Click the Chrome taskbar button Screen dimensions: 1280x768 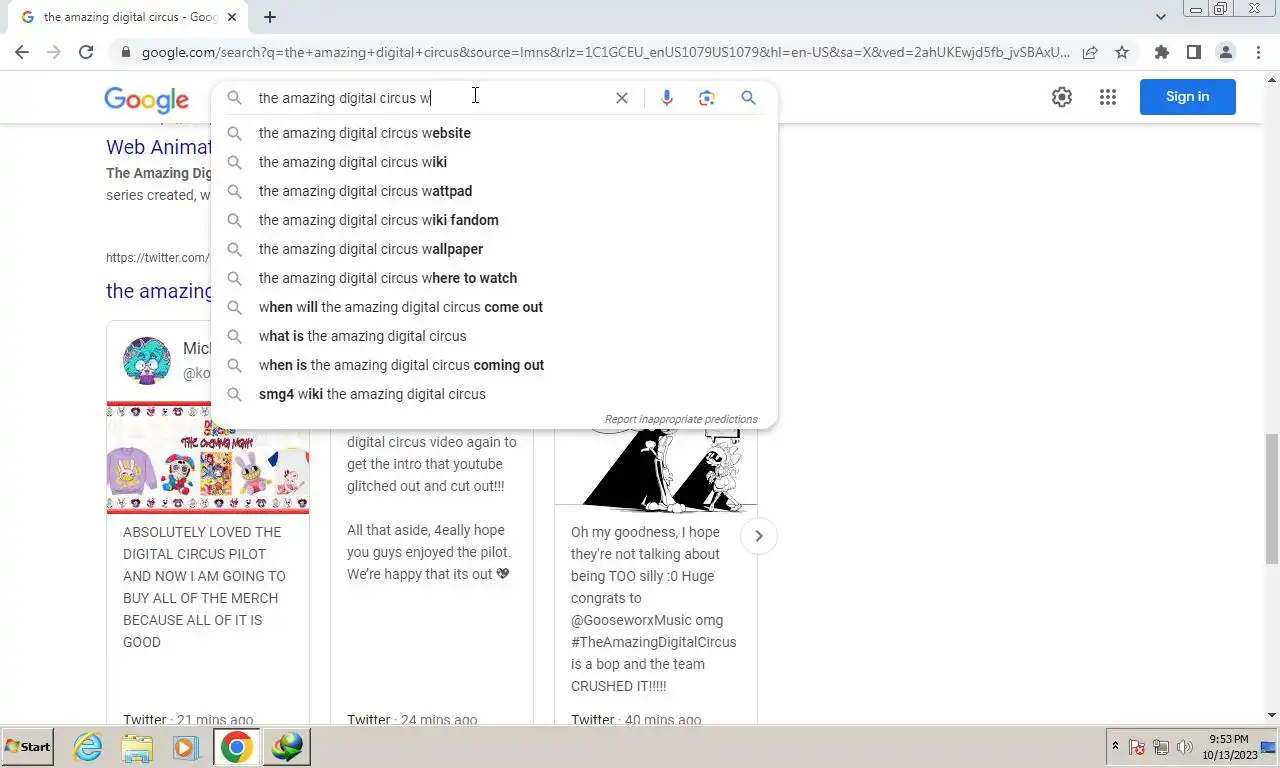pyautogui.click(x=237, y=747)
